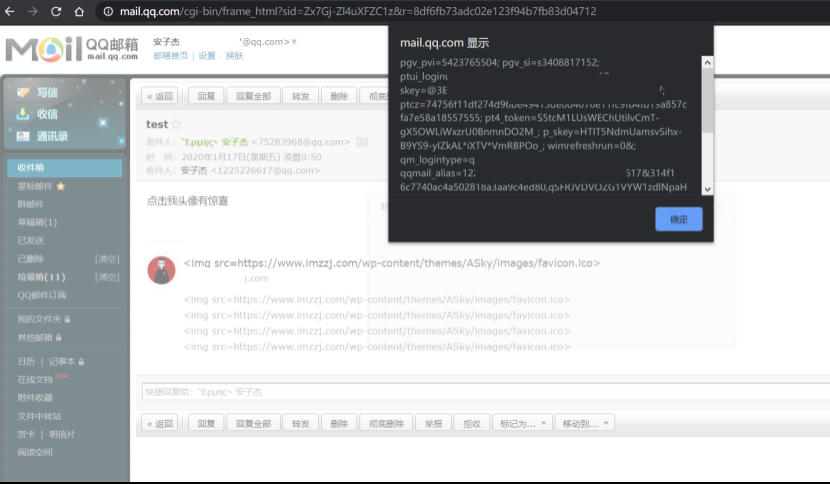Click top toolbar 删除 button
830x484 pixels.
[339, 96]
